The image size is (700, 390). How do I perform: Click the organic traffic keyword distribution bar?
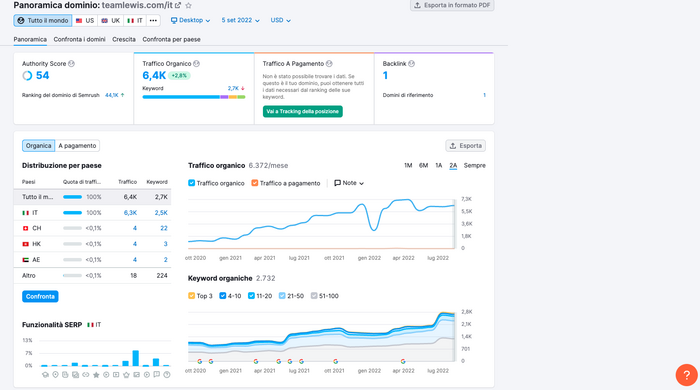pyautogui.click(x=194, y=97)
